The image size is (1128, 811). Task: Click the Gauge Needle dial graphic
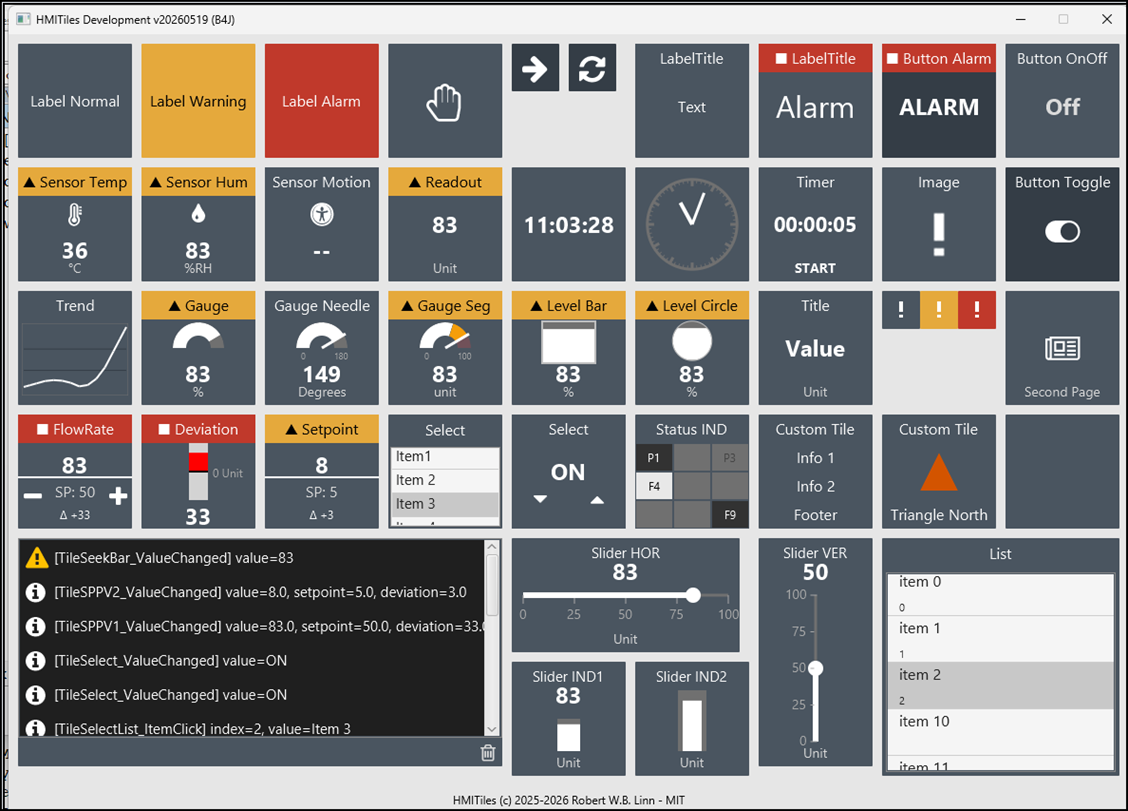click(x=322, y=336)
